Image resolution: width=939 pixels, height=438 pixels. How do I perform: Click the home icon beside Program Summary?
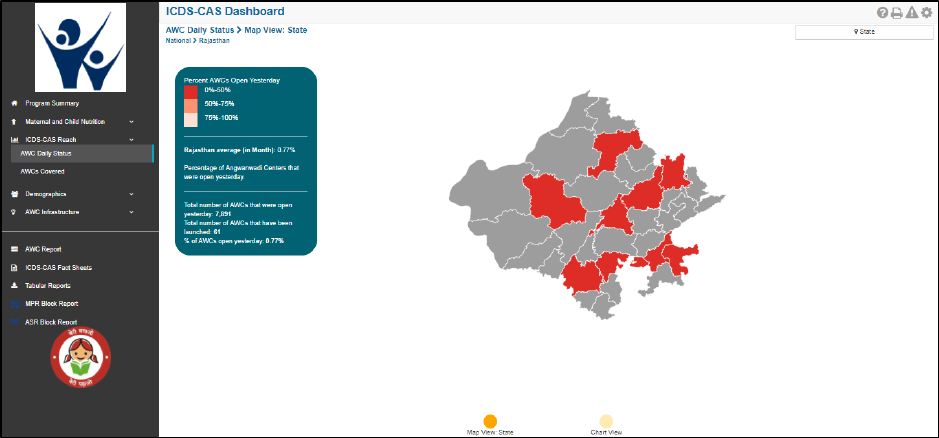point(15,103)
